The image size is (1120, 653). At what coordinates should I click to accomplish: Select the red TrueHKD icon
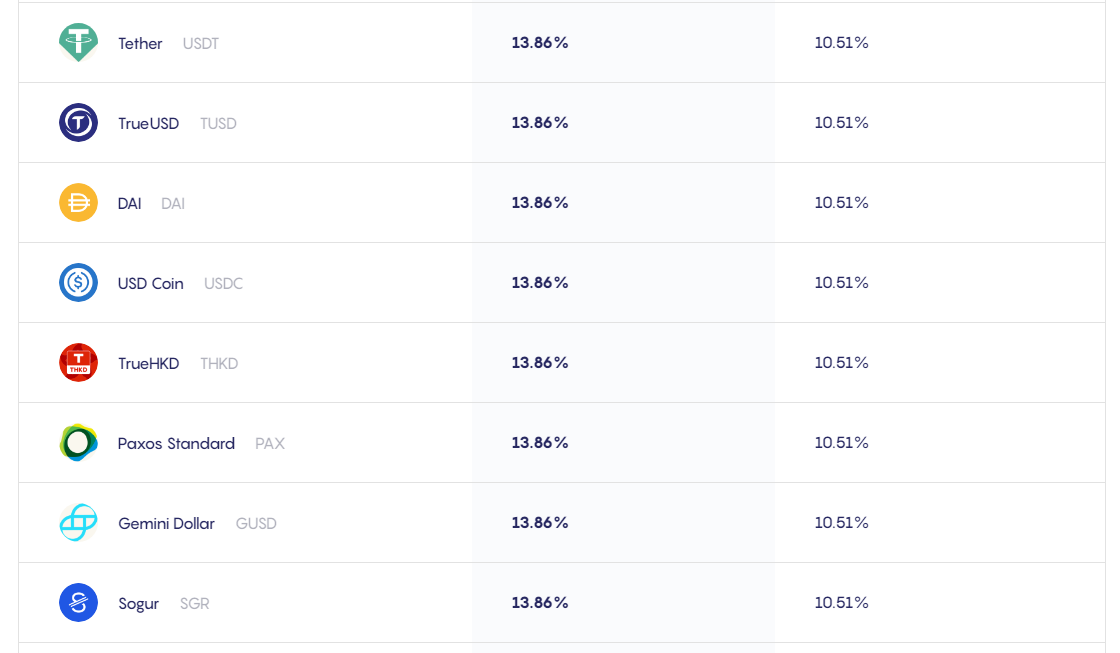(x=78, y=363)
